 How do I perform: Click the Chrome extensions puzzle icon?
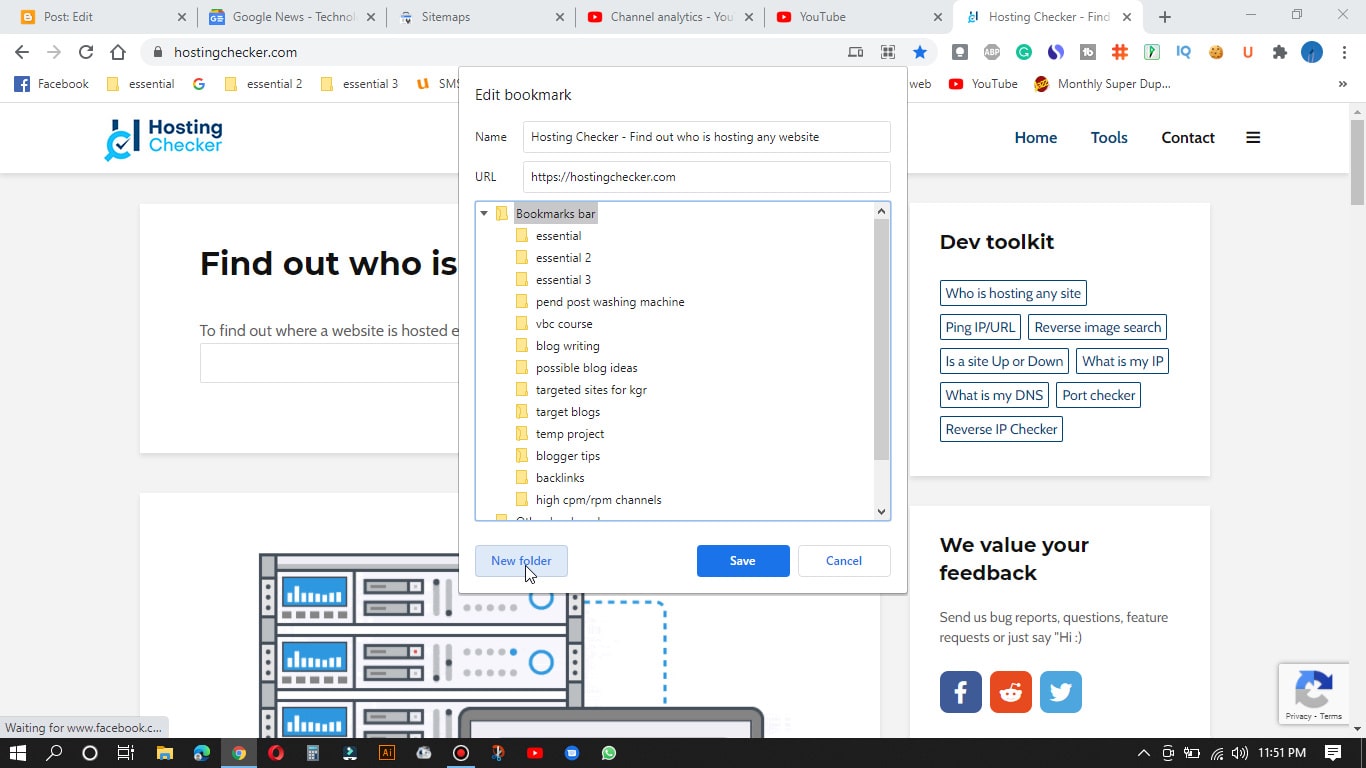pos(1280,52)
